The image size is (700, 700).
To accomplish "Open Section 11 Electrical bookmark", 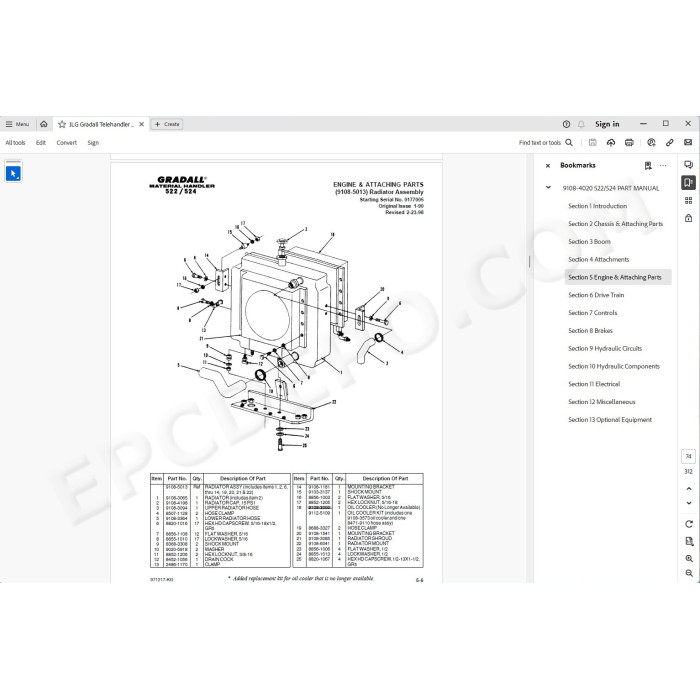I will click(594, 384).
